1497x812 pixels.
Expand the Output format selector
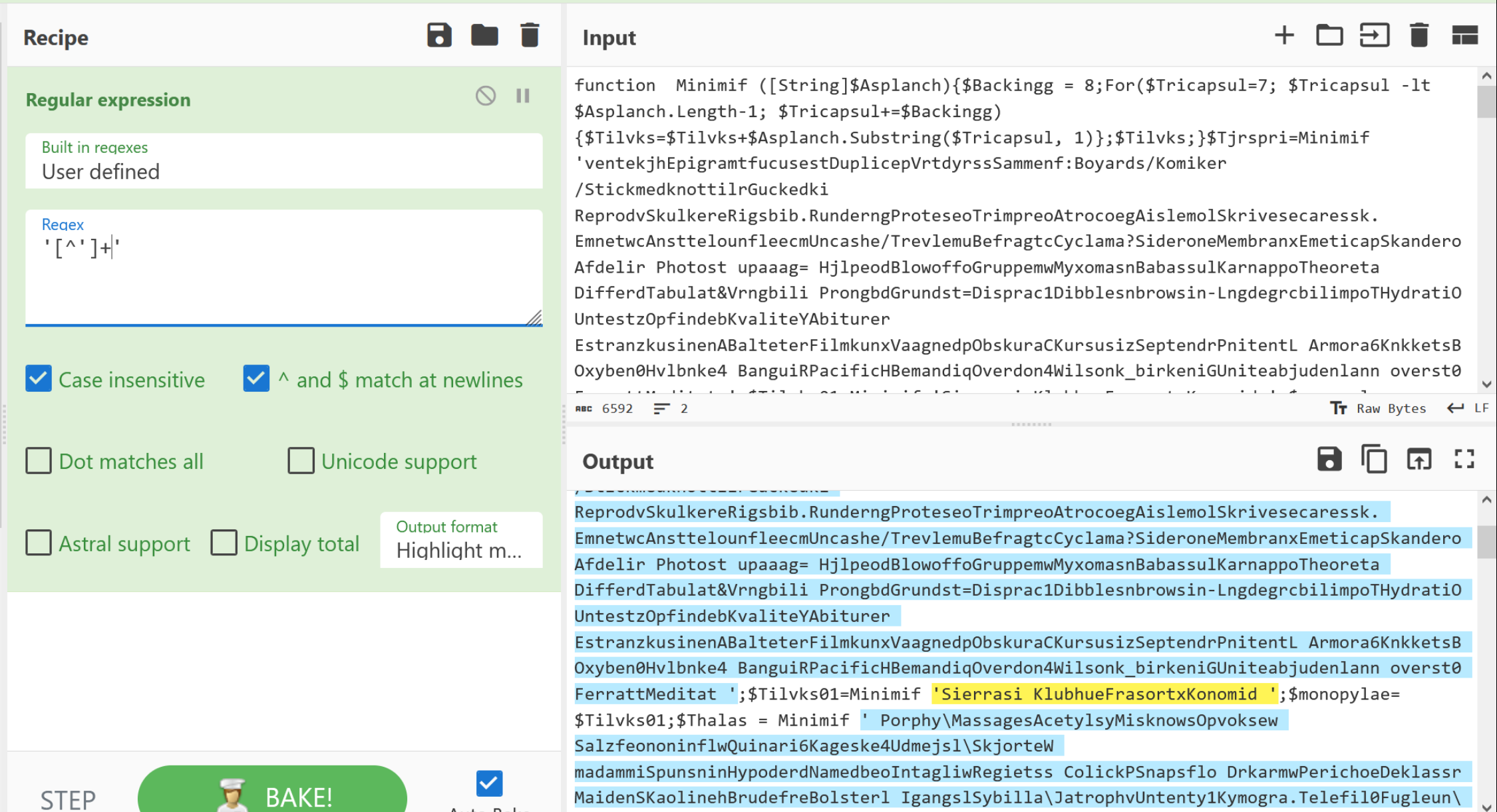tap(460, 540)
